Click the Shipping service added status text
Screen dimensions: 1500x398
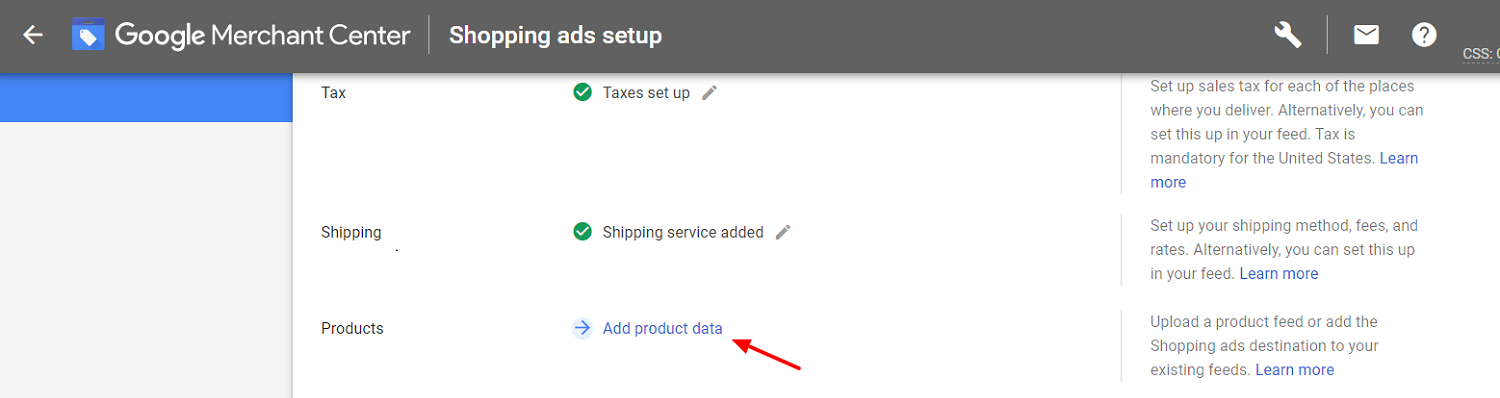[x=683, y=232]
